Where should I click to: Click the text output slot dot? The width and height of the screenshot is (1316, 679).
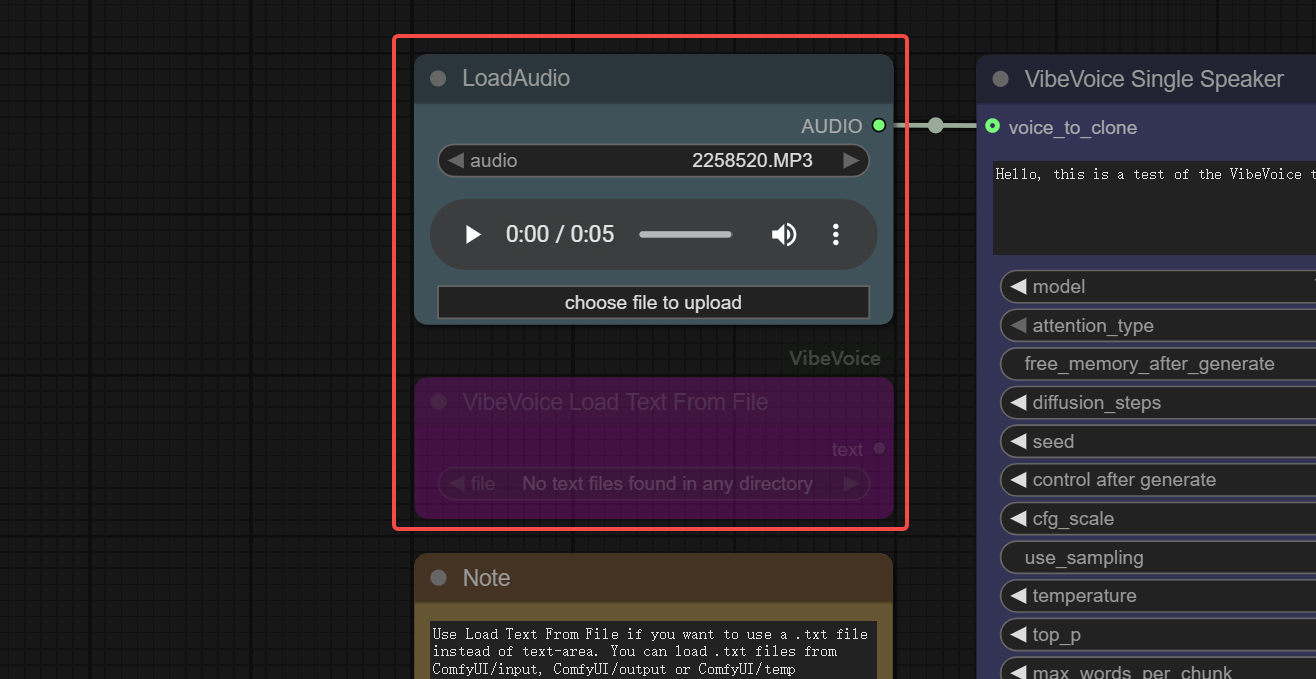879,449
